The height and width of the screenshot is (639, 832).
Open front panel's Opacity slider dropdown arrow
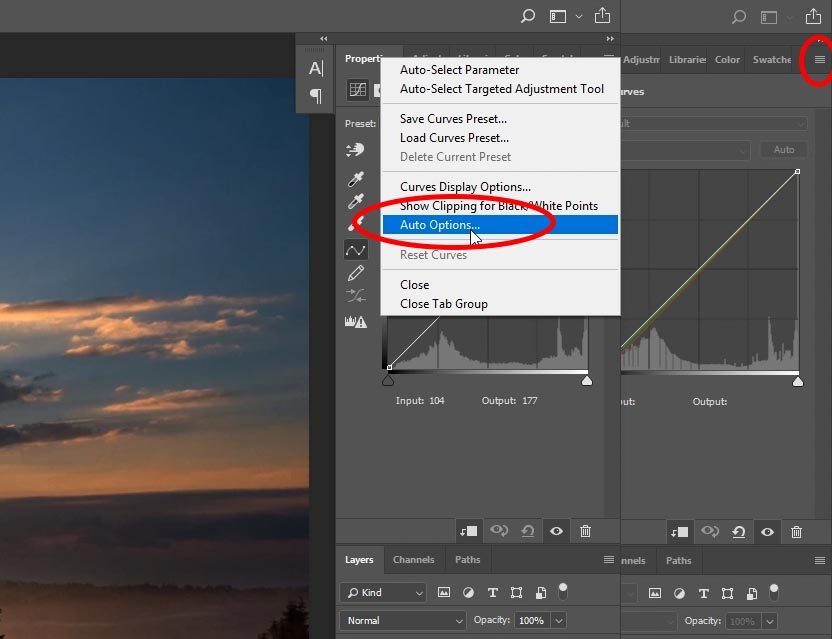[x=559, y=620]
